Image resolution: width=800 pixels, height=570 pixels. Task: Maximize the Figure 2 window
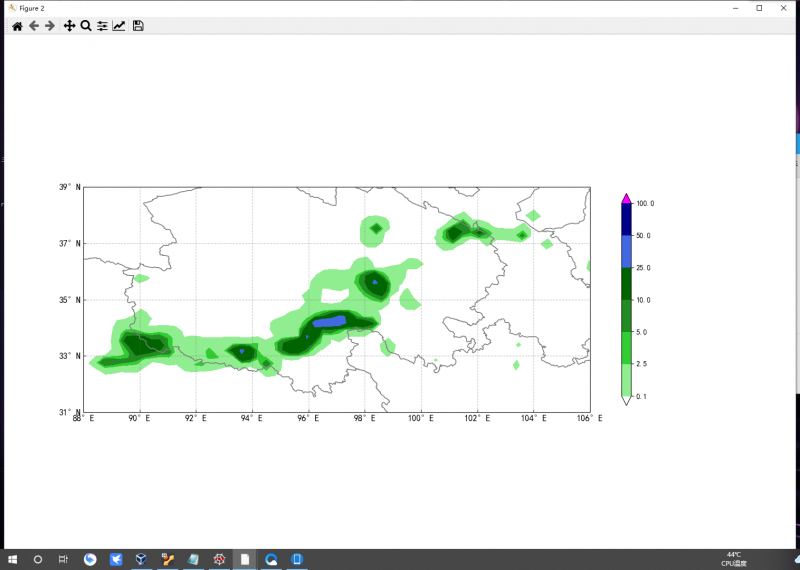[759, 8]
